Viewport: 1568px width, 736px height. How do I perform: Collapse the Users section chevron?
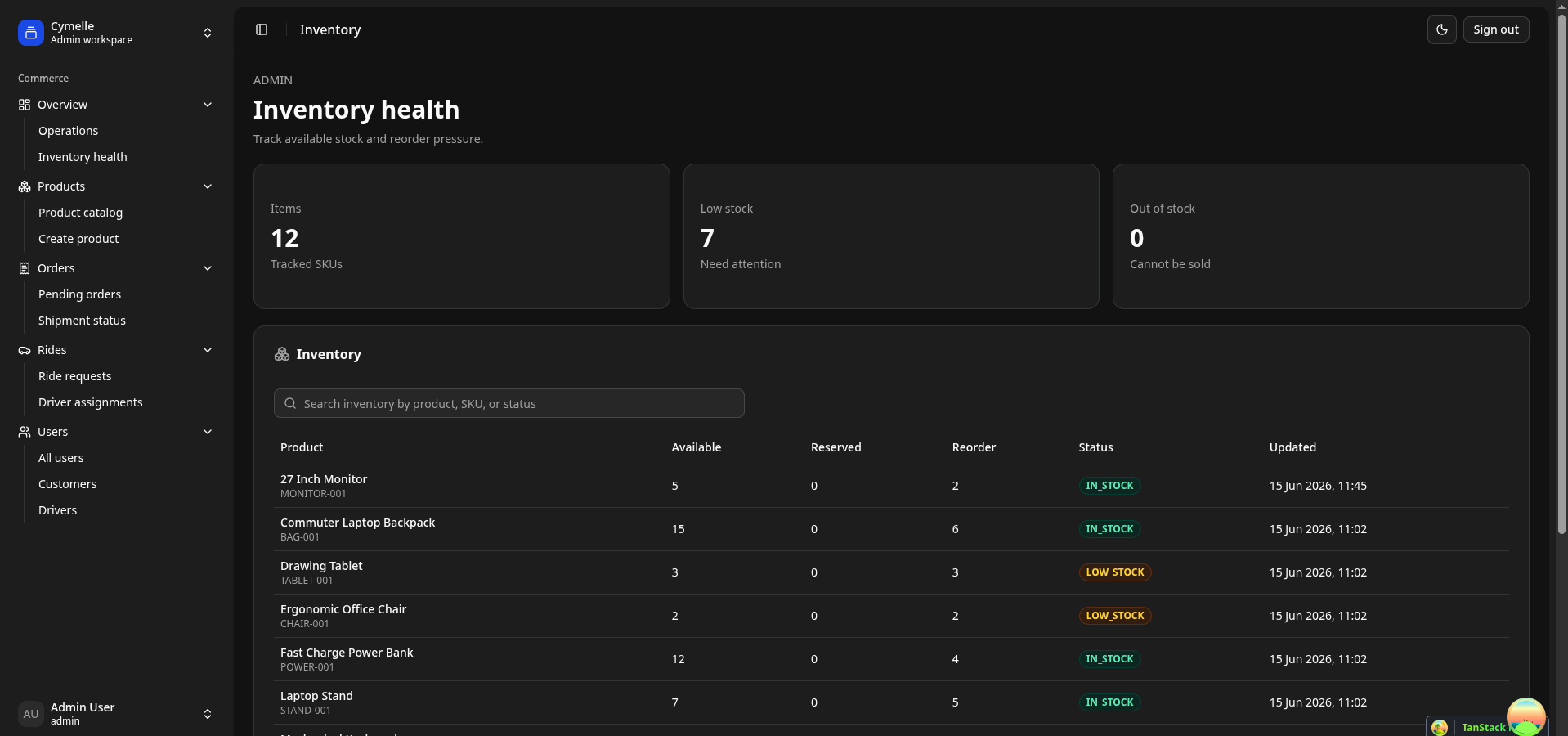click(x=208, y=432)
